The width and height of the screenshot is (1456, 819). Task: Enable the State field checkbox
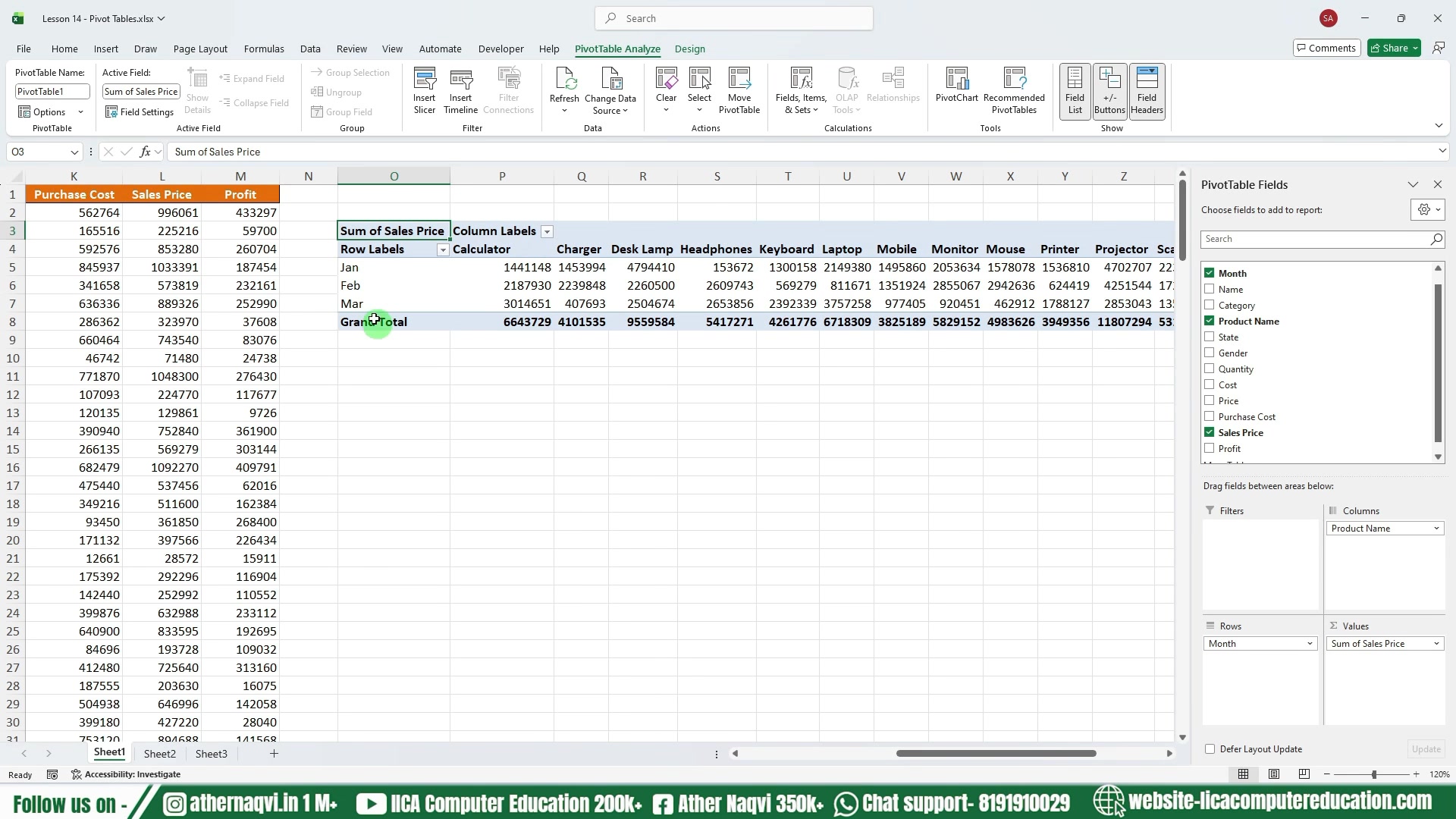point(1210,337)
